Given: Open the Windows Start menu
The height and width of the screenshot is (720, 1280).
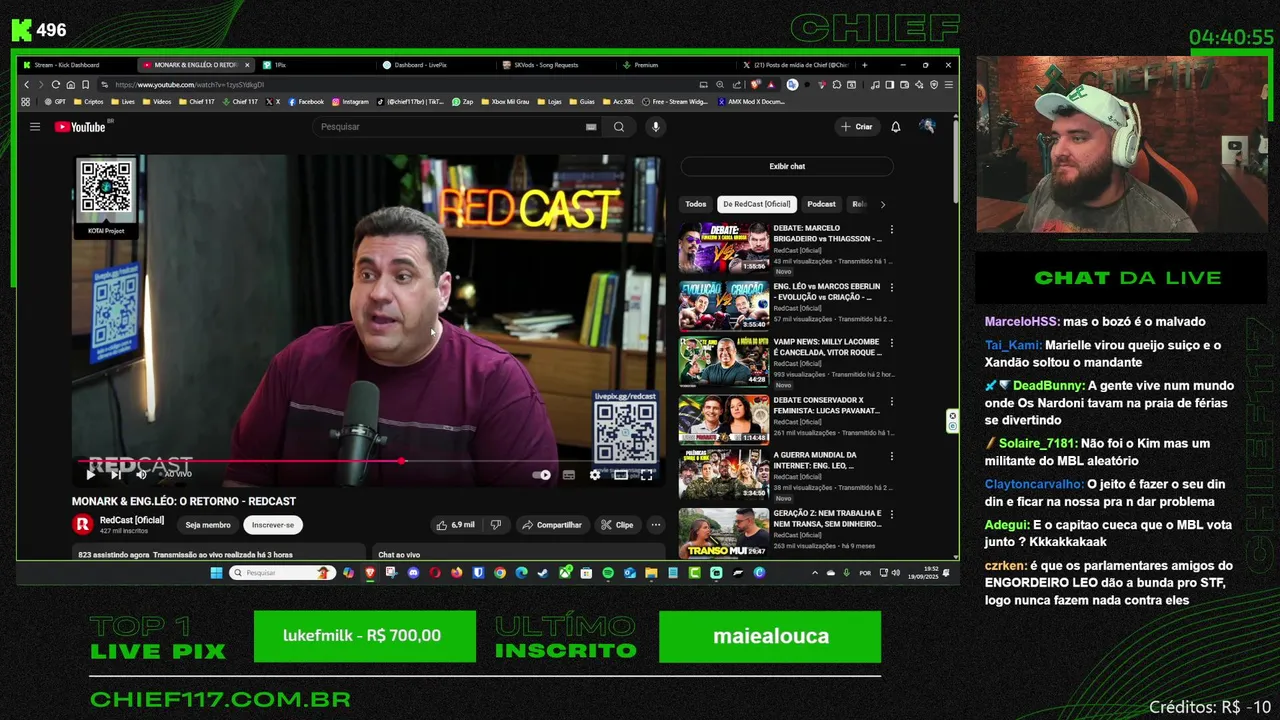Looking at the screenshot, I should pyautogui.click(x=216, y=573).
